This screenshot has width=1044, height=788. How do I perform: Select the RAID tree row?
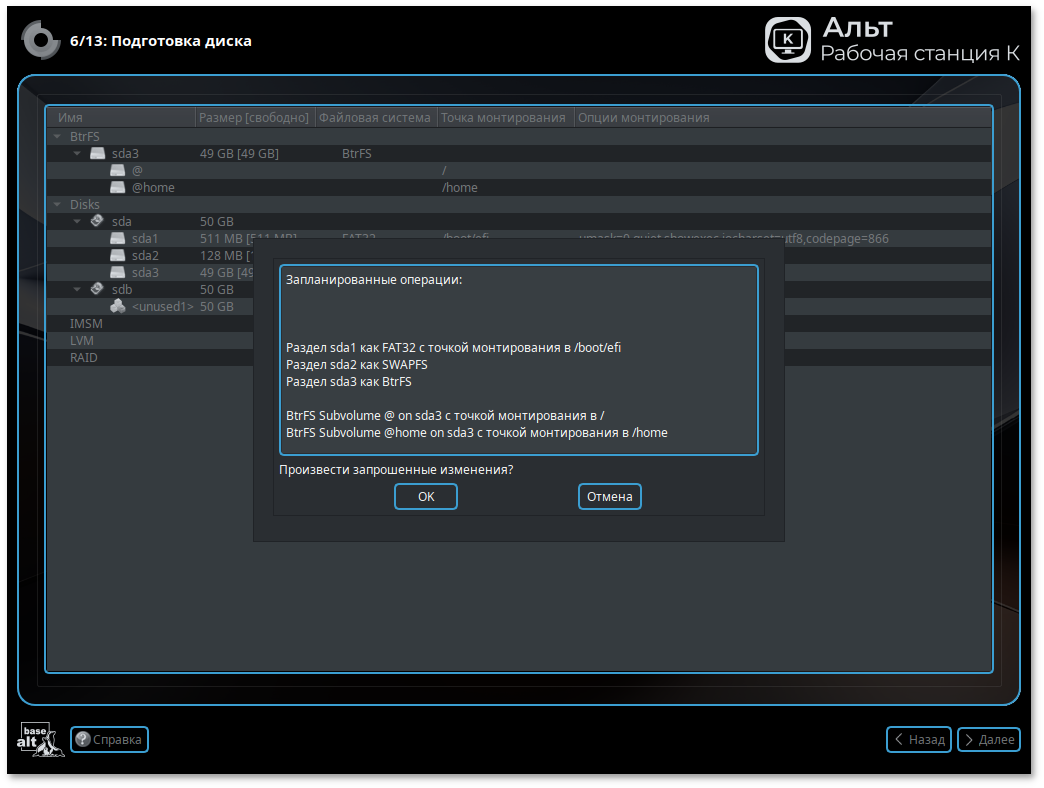click(83, 357)
